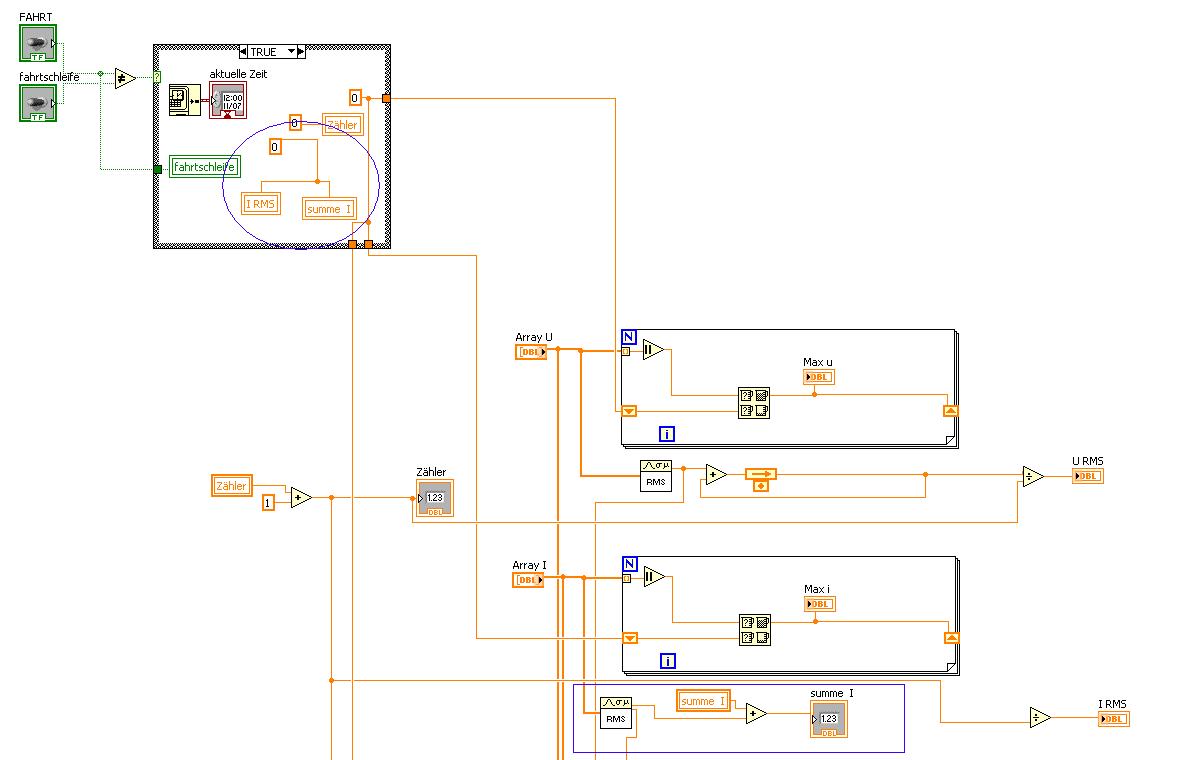
Task: Click Absolute Value node in lower loop
Action: point(654,577)
